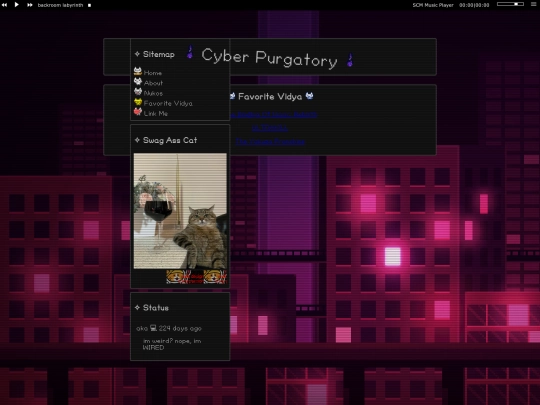This screenshot has height=405, width=540.
Task: Stop playback with the square stop button
Action: pos(90,5)
